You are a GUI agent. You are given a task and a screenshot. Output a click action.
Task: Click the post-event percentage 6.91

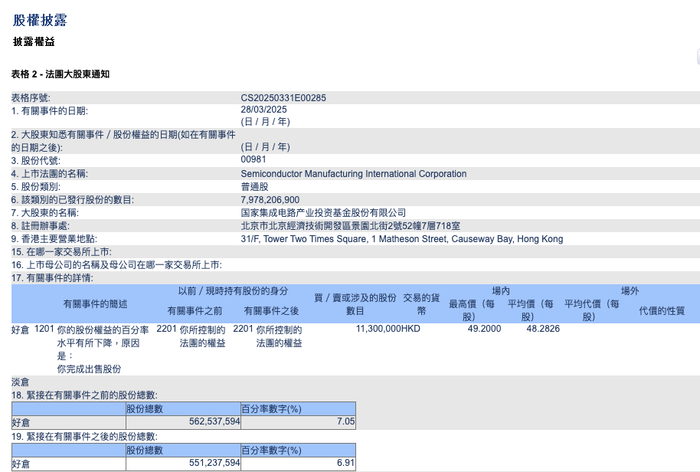346,463
